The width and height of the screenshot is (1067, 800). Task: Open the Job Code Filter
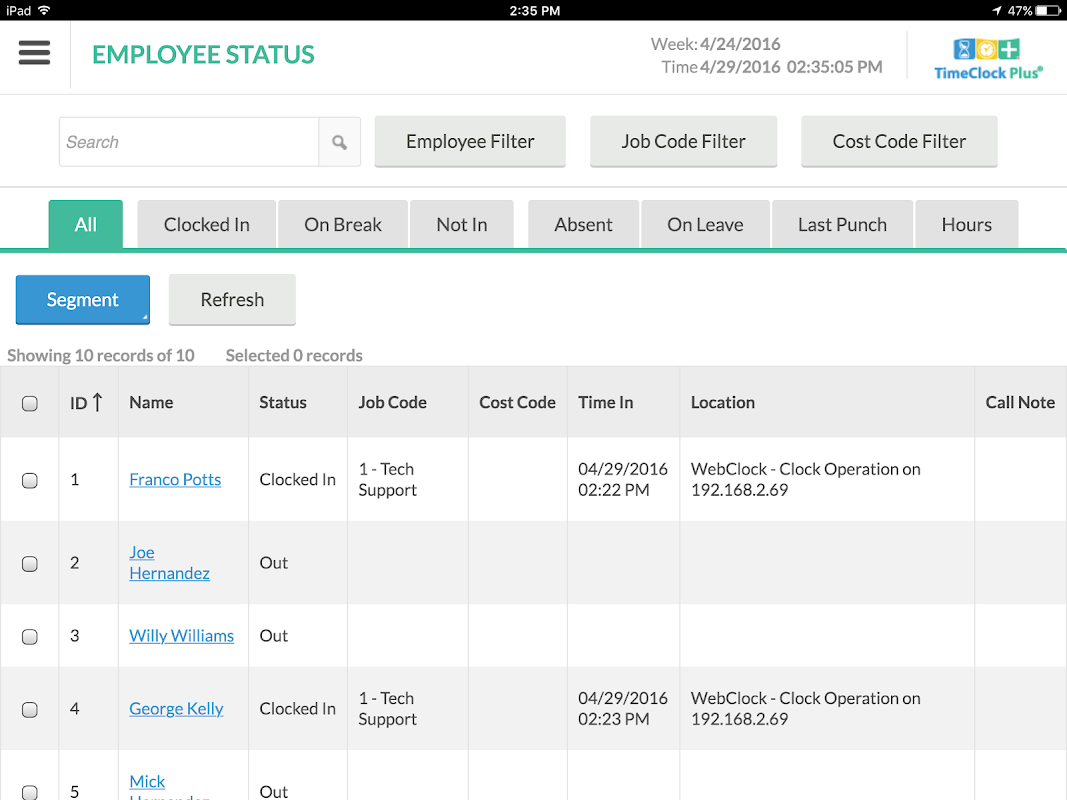tap(683, 141)
